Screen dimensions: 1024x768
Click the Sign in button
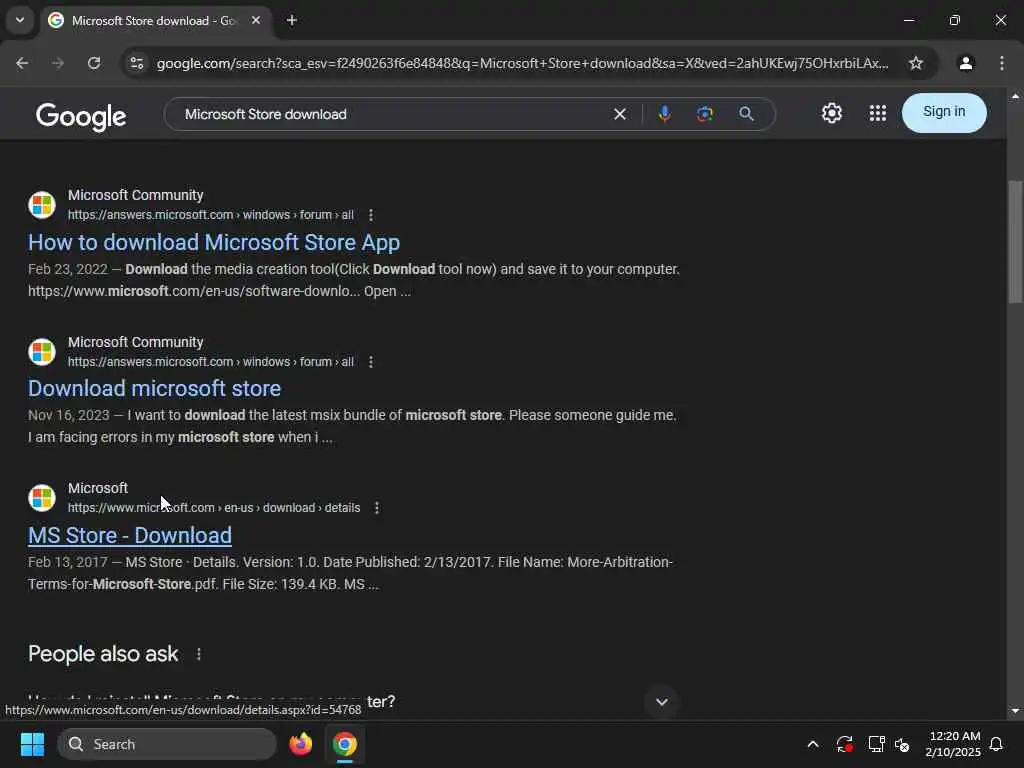944,112
